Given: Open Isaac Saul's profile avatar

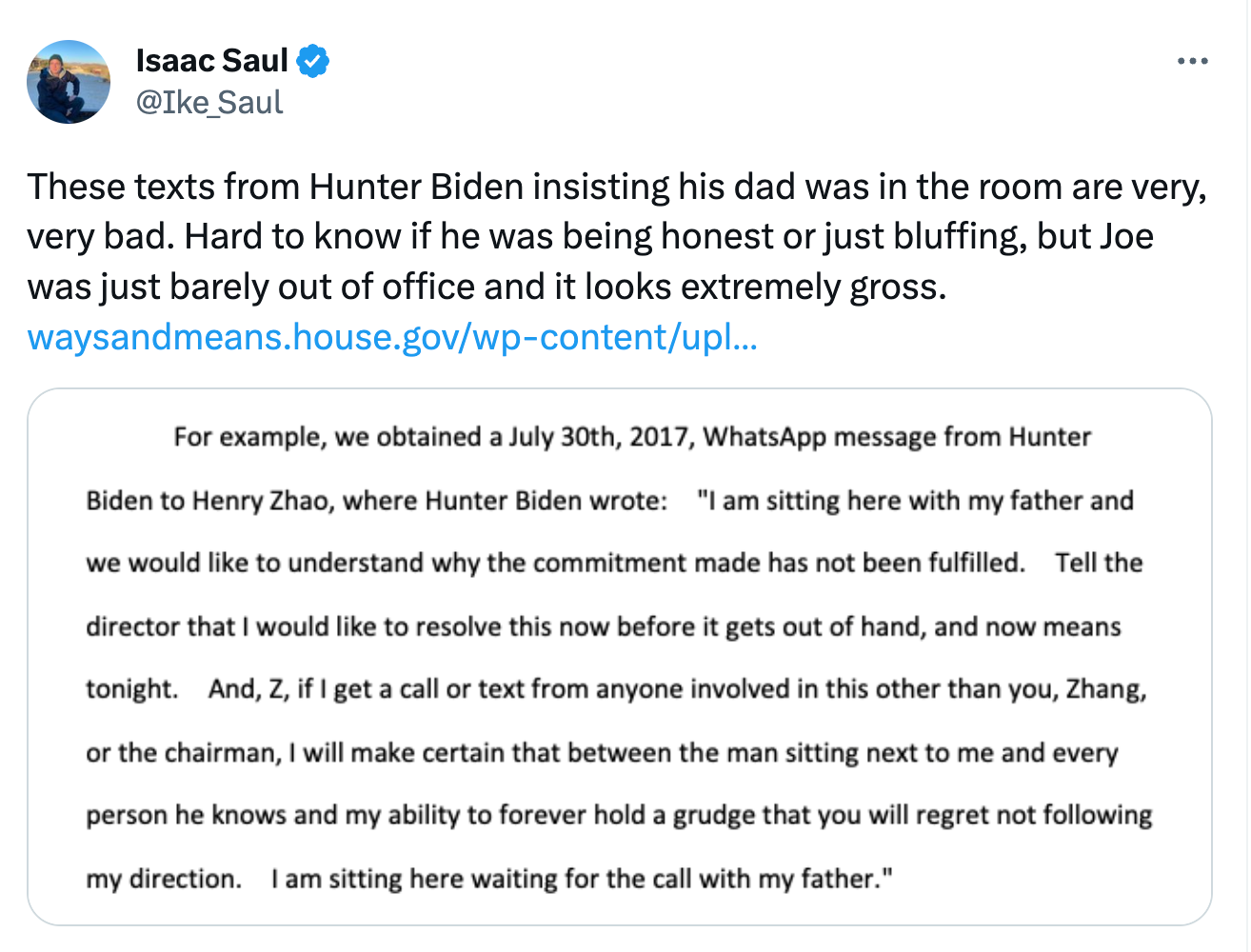Looking at the screenshot, I should tap(69, 82).
